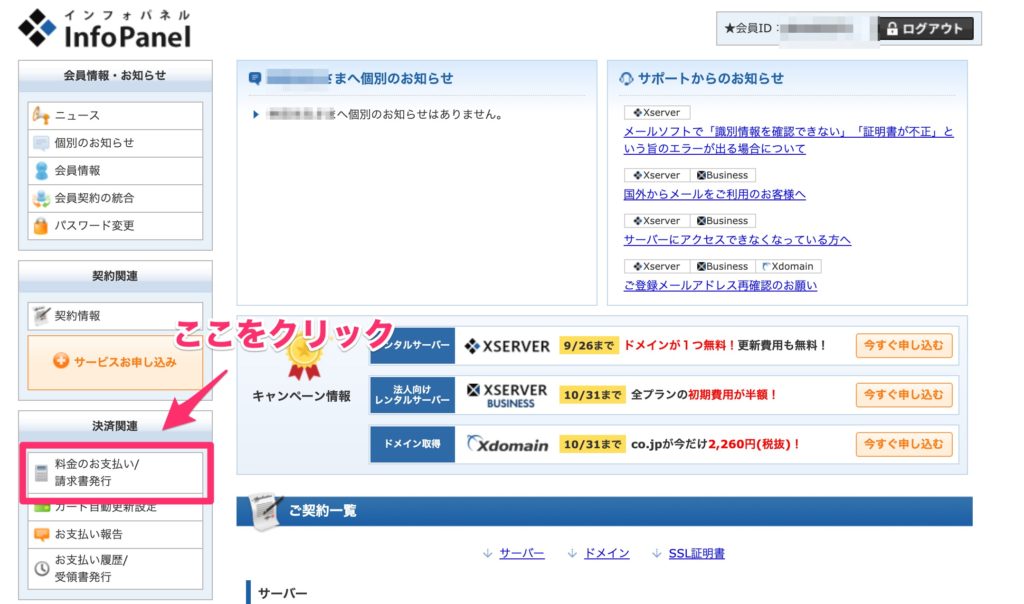Click 今すぐ申し込む in the XSERVER row
This screenshot has width=1024, height=604.
904,345
